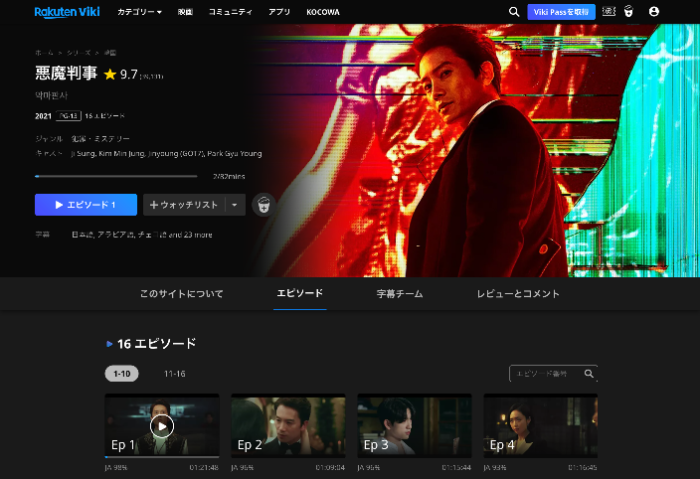Open the アプリ menu item

coord(279,12)
